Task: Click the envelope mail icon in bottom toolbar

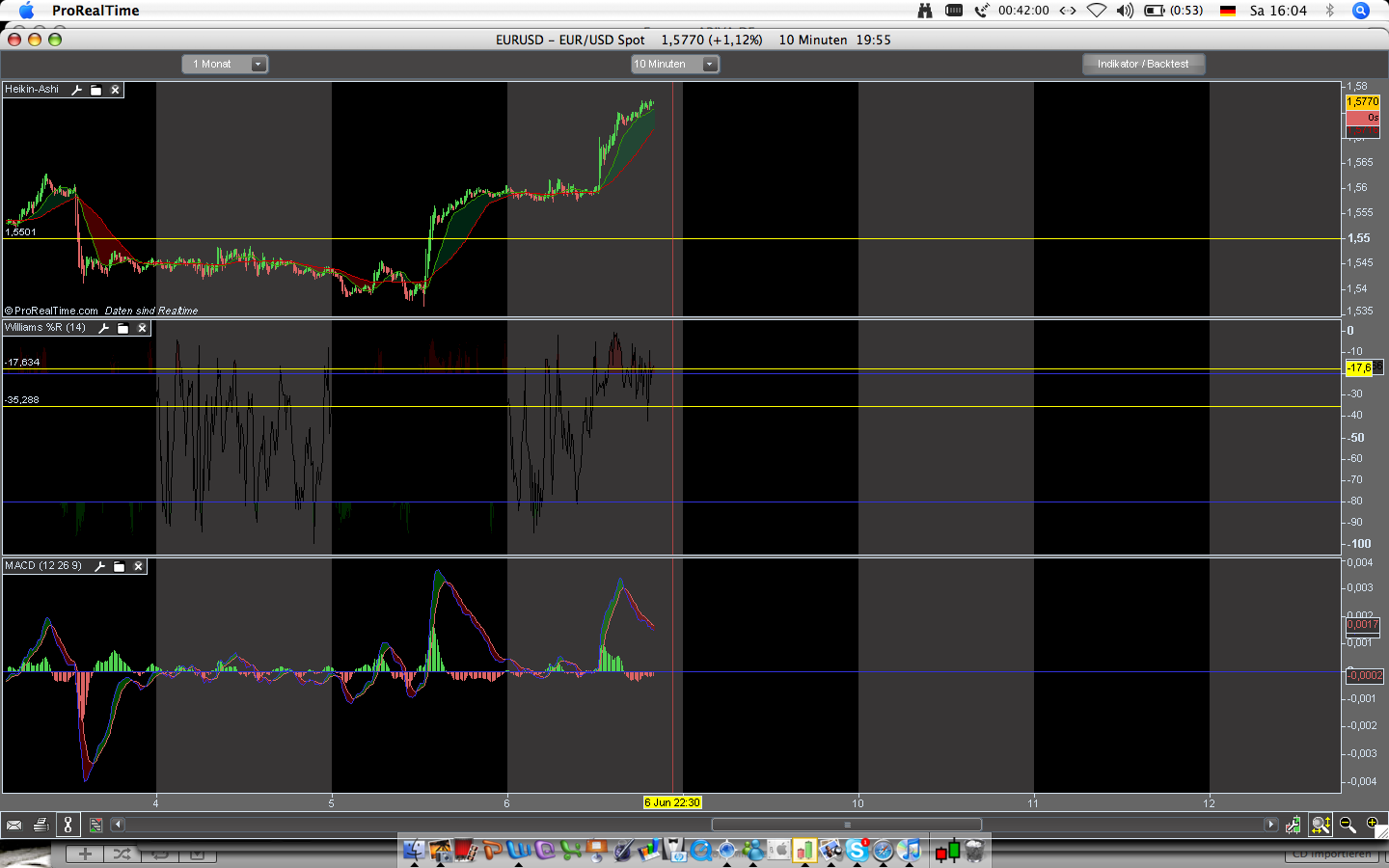Action: (x=14, y=825)
